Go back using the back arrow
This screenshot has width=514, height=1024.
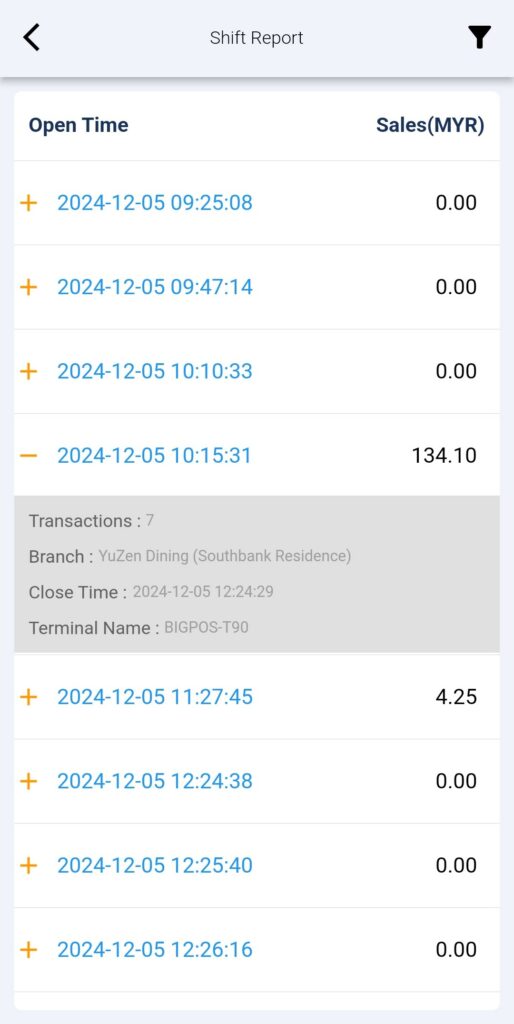pos(31,37)
